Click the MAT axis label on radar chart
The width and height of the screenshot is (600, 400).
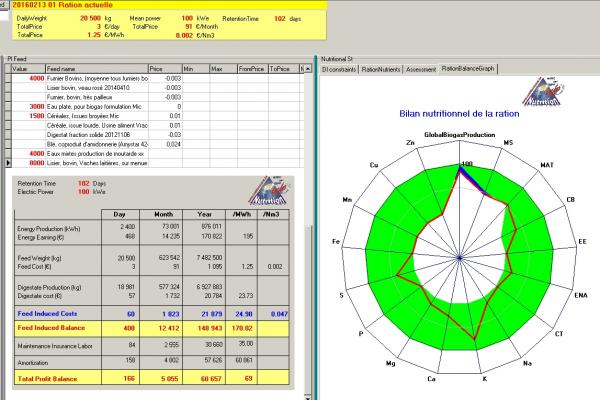click(547, 165)
